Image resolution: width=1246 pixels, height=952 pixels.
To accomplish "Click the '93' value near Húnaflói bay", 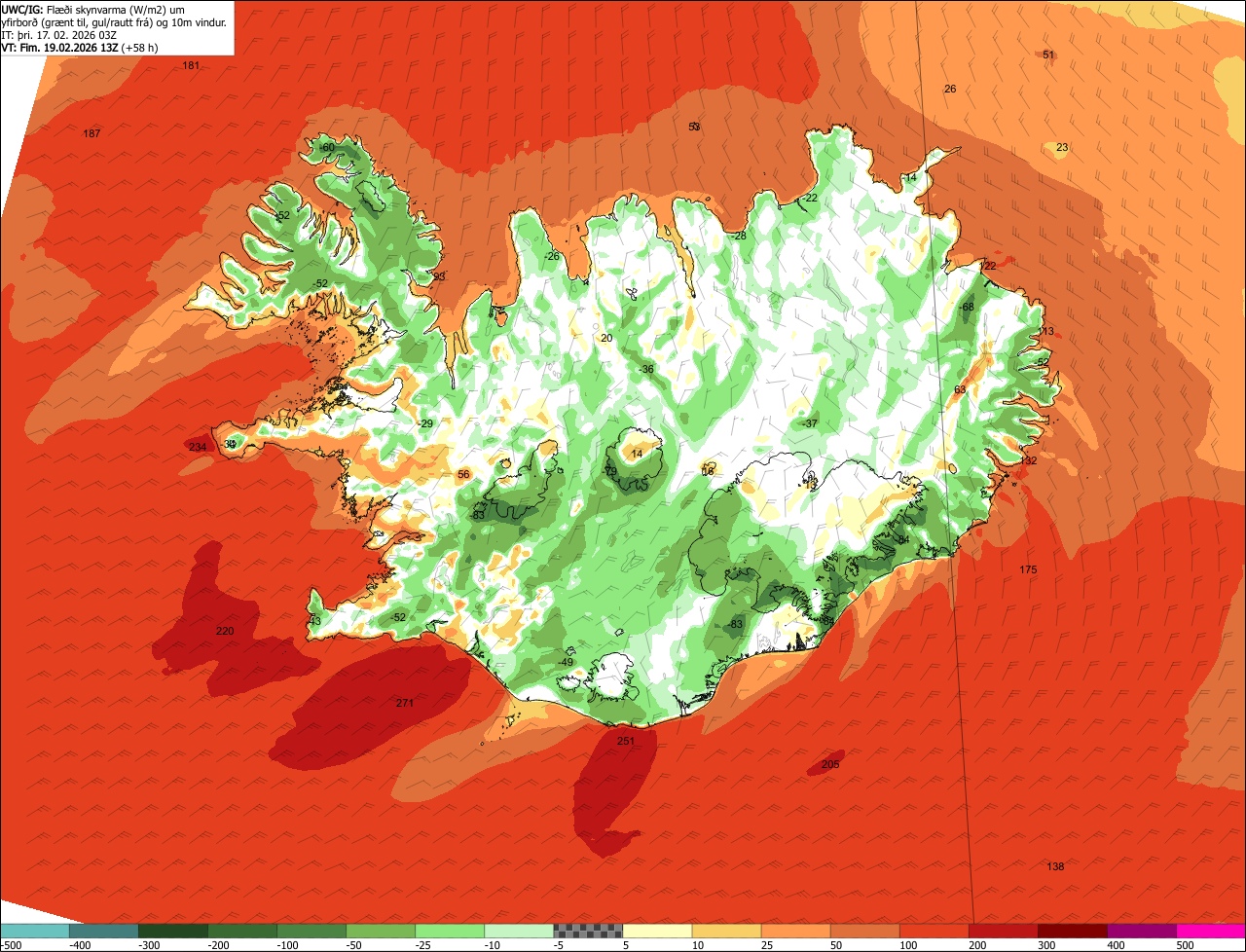I will [439, 276].
